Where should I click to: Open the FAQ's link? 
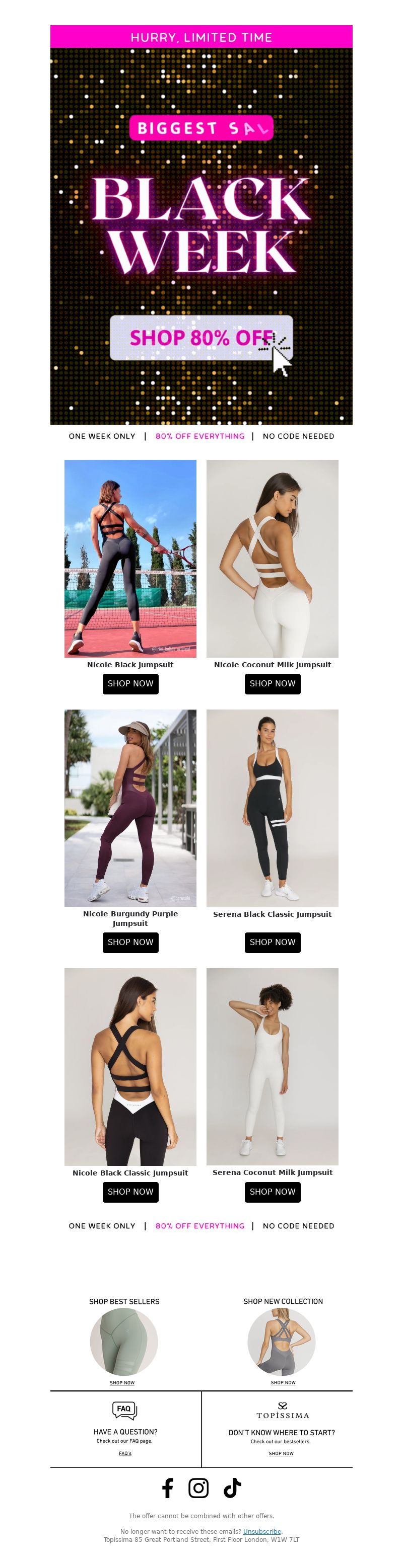125,1454
